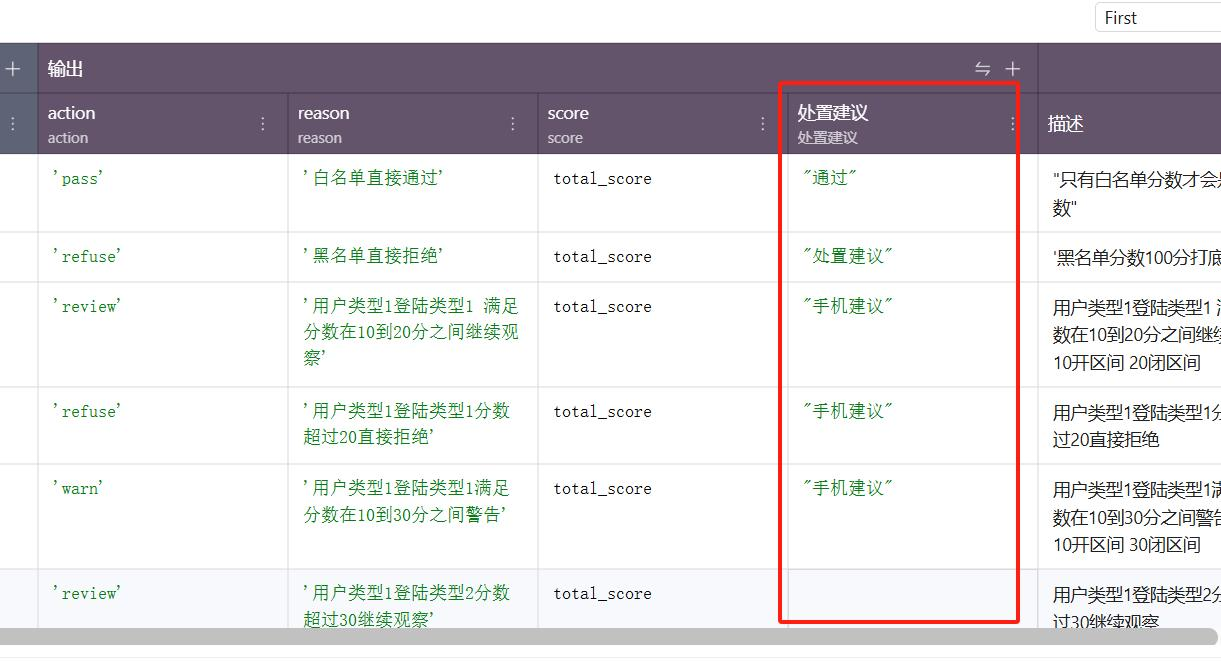
Task: Click the swap arrows icon in 输出 header
Action: click(982, 69)
